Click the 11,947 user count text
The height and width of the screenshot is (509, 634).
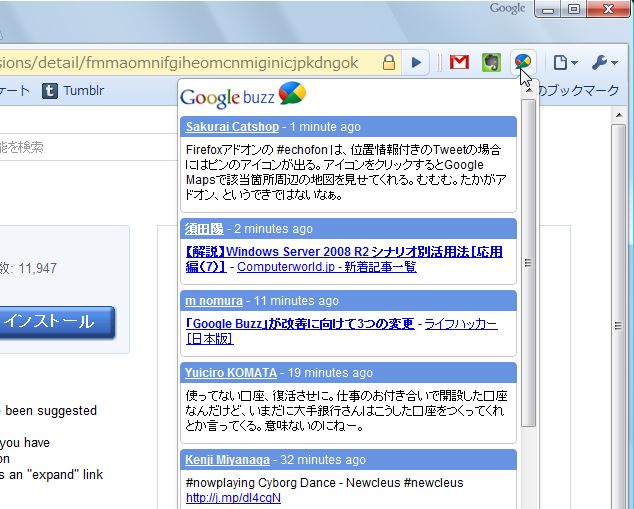[38, 268]
